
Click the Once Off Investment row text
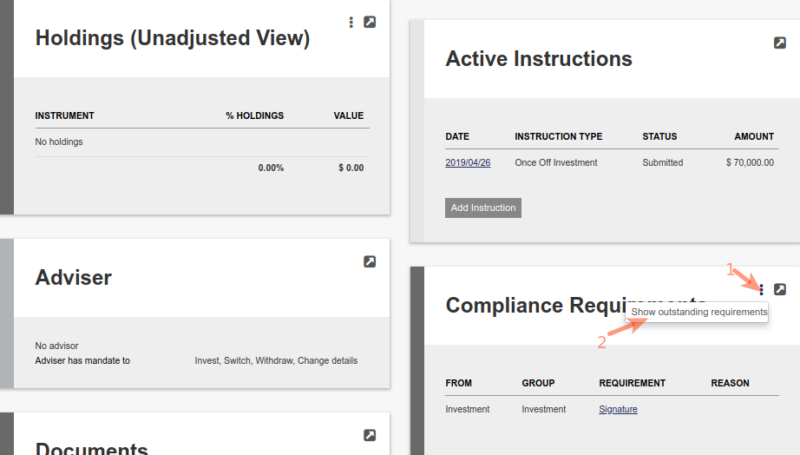point(556,163)
